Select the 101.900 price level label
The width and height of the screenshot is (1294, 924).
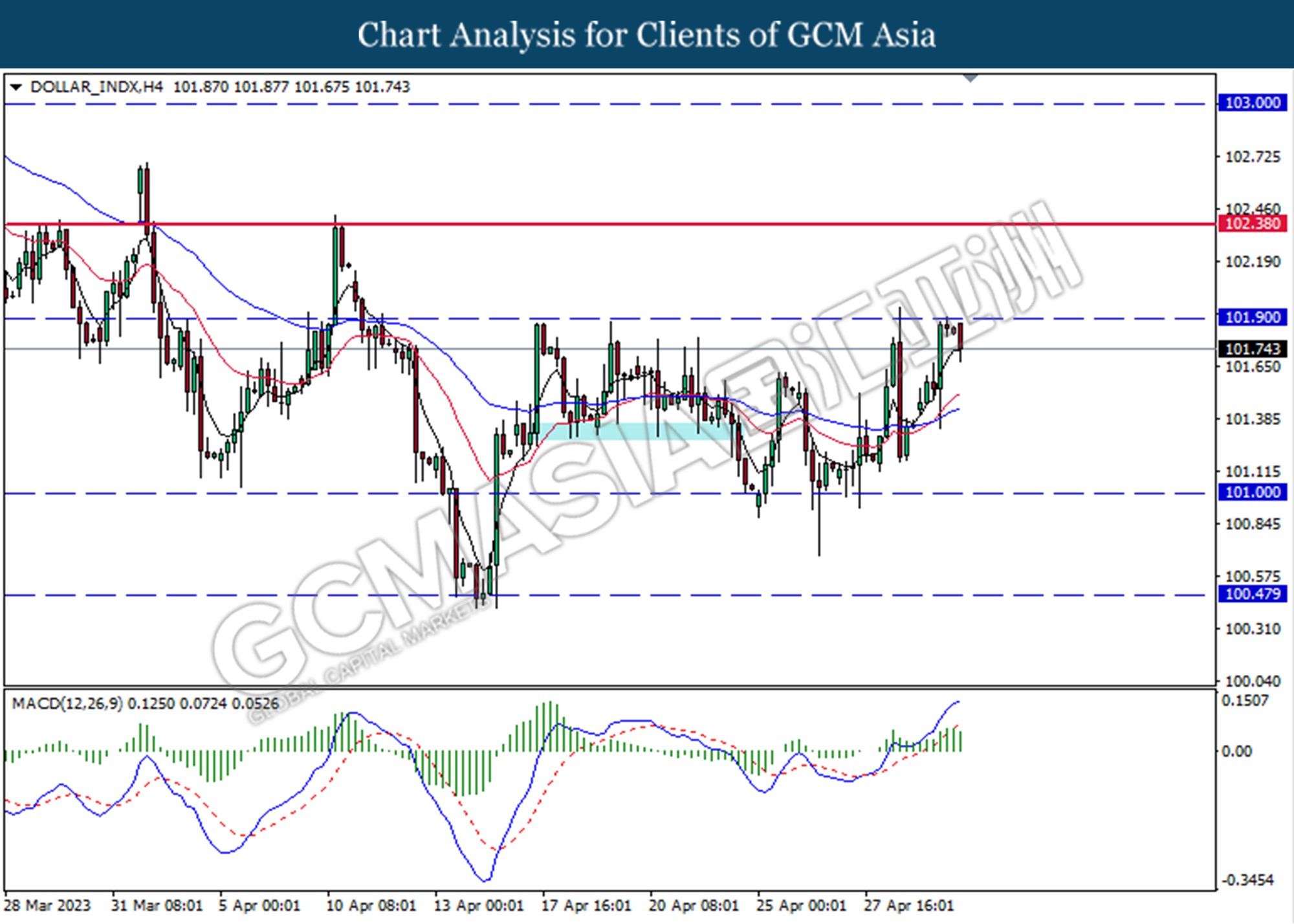click(x=1253, y=318)
